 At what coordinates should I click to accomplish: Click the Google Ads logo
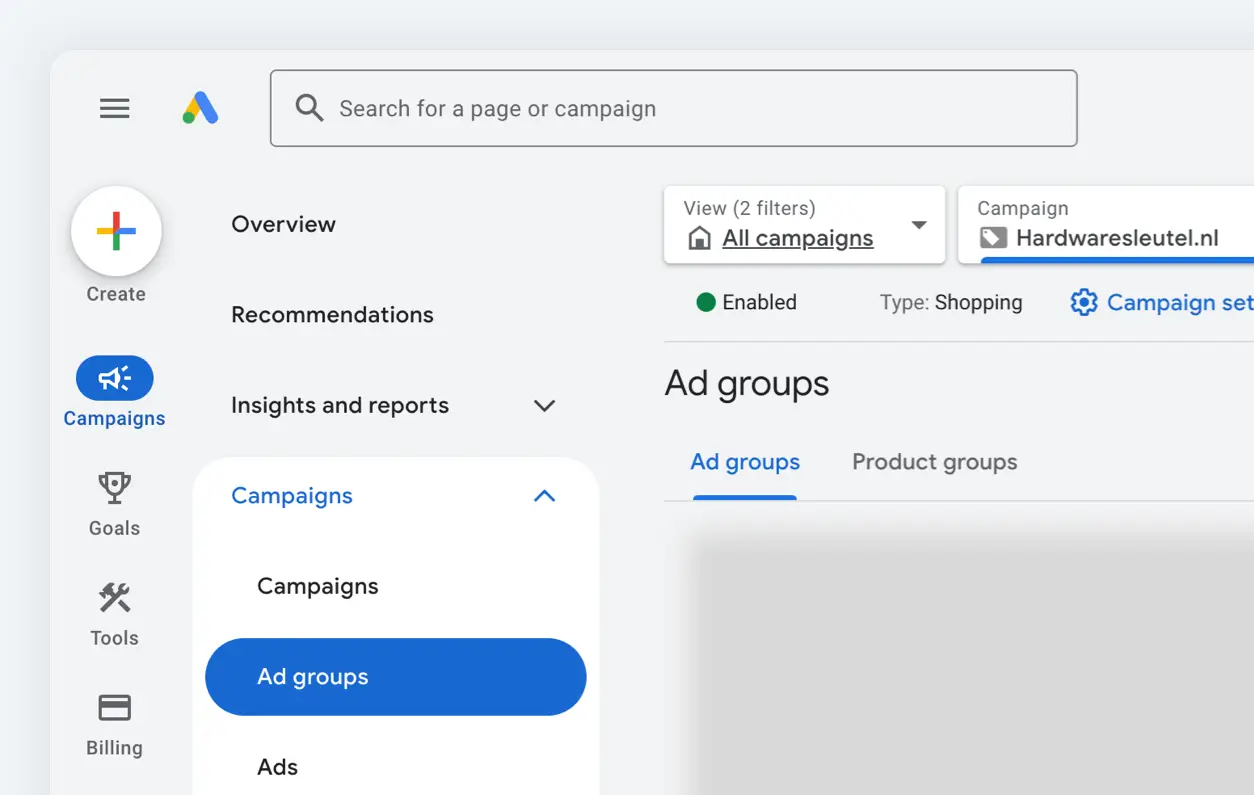[200, 108]
